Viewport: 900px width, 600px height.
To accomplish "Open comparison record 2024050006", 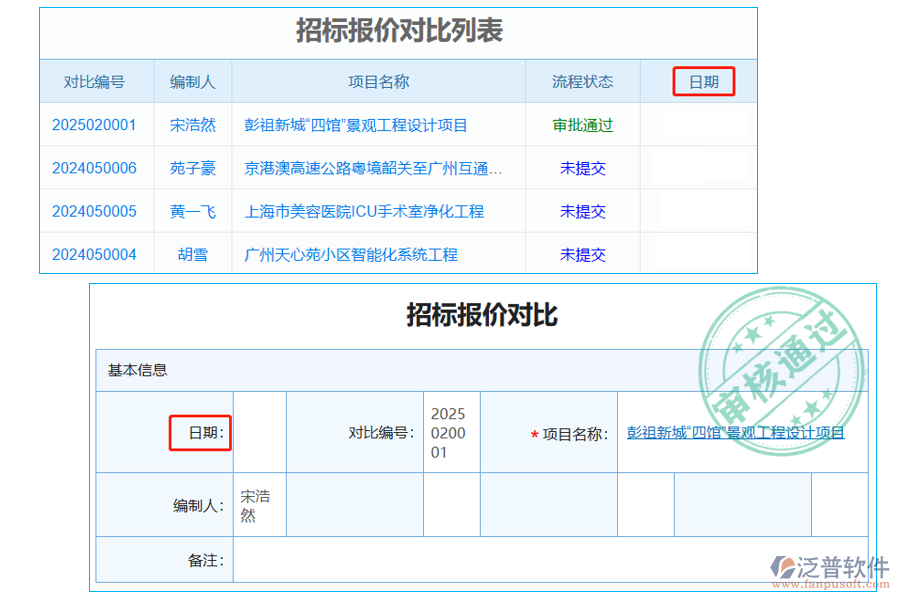I will pyautogui.click(x=96, y=168).
